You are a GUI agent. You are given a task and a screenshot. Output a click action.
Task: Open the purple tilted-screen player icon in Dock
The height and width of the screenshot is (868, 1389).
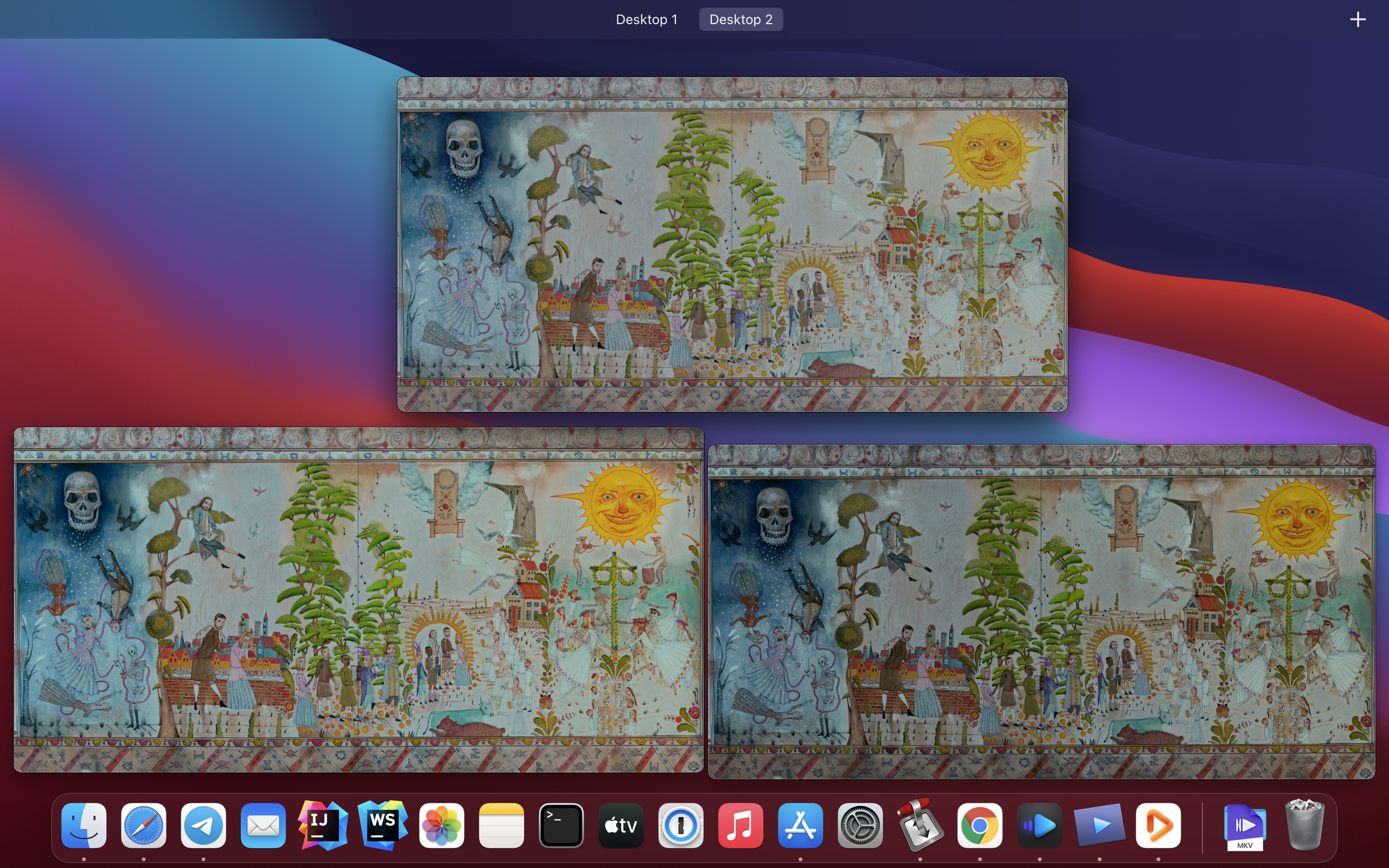[1099, 826]
